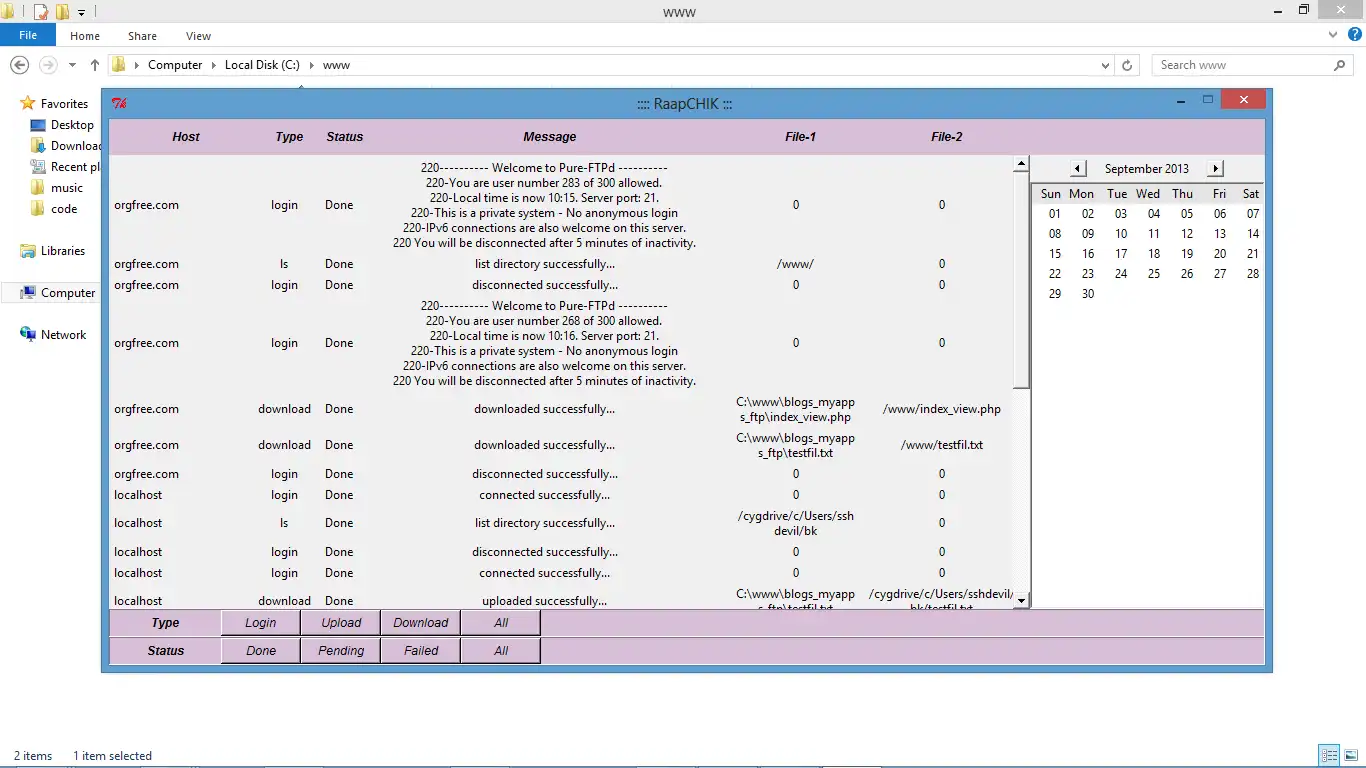Viewport: 1366px width, 768px height.
Task: Select date 30 in the calendar
Action: click(x=1088, y=294)
